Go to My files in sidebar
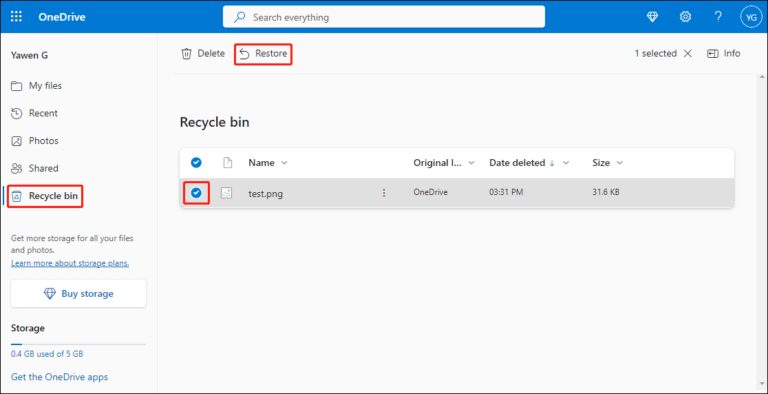The height and width of the screenshot is (394, 768). point(37,86)
